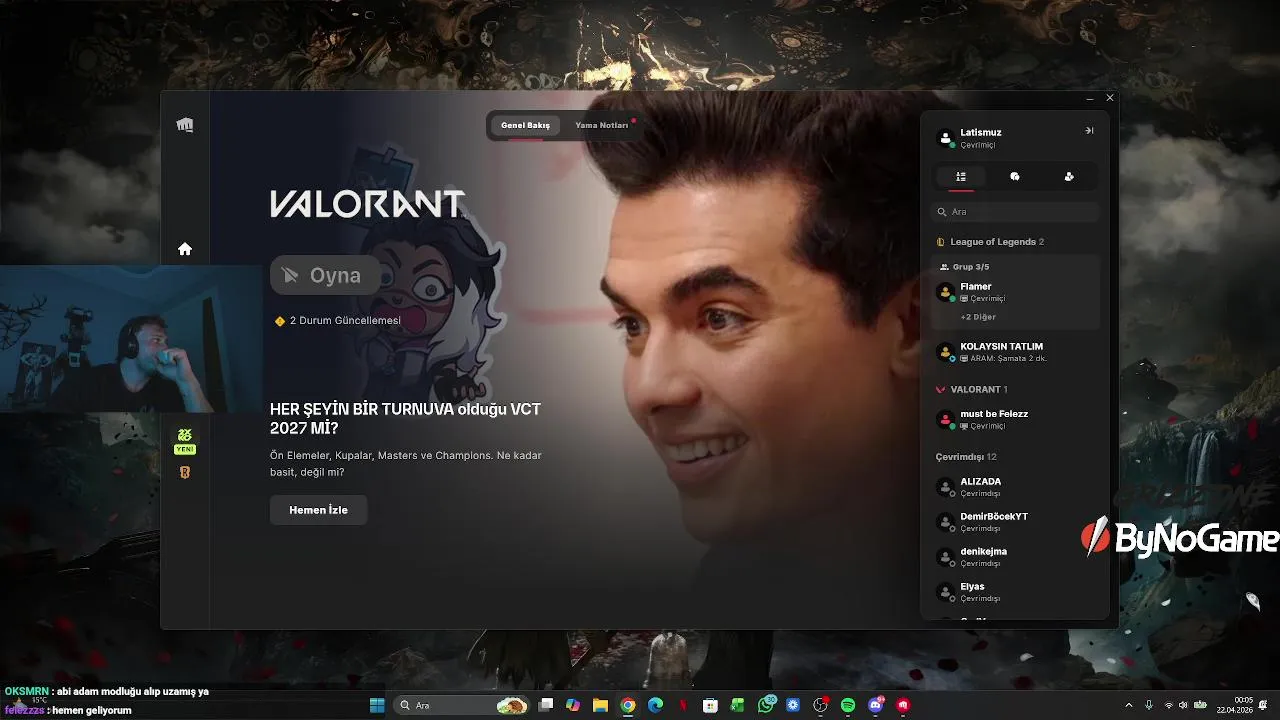Select offline friend denikejma
Viewport: 1280px width, 720px height.
click(x=1015, y=557)
